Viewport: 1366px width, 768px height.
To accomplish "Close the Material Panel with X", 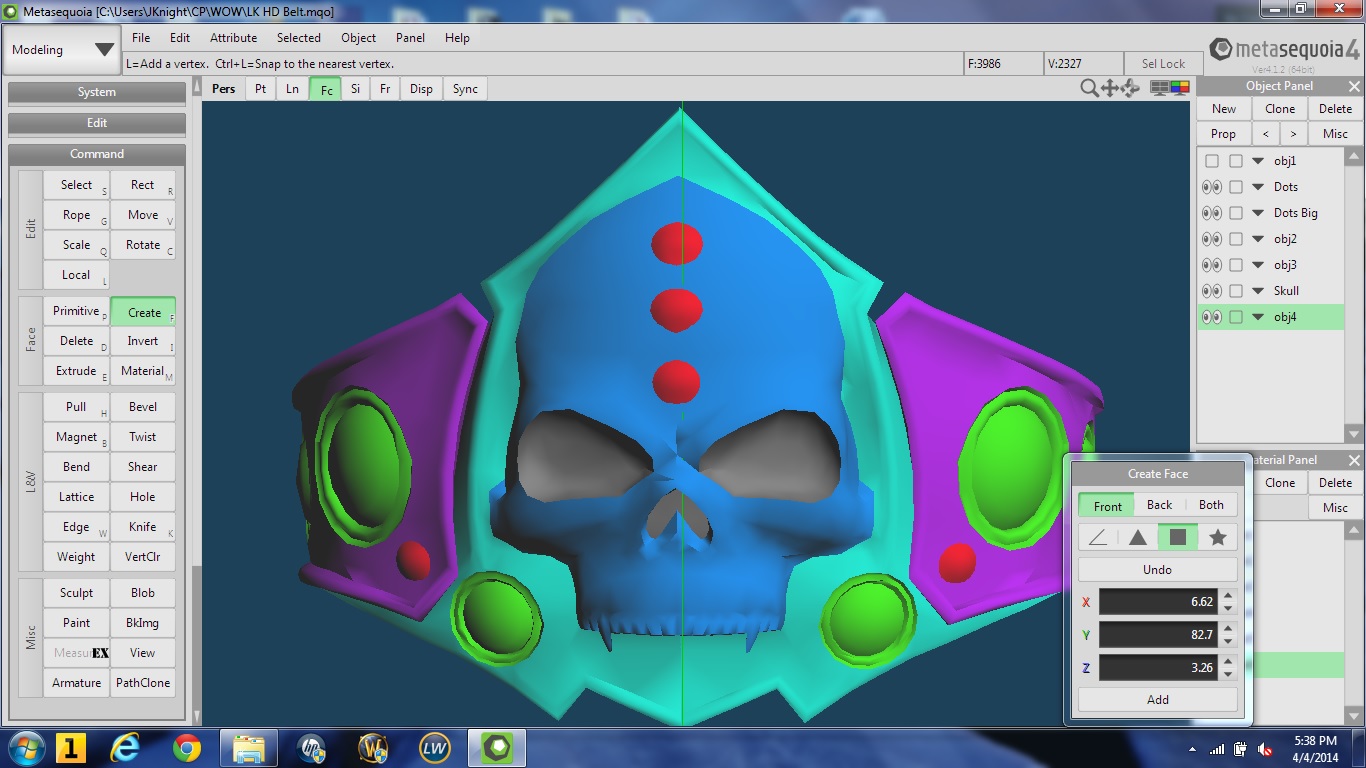I will [1354, 460].
